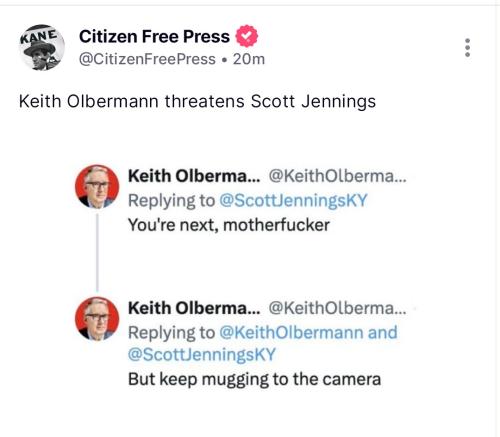This screenshot has width=500, height=437.
Task: Select the "Keith Olbermann threatens Scott Jennings" text
Action: [197, 101]
